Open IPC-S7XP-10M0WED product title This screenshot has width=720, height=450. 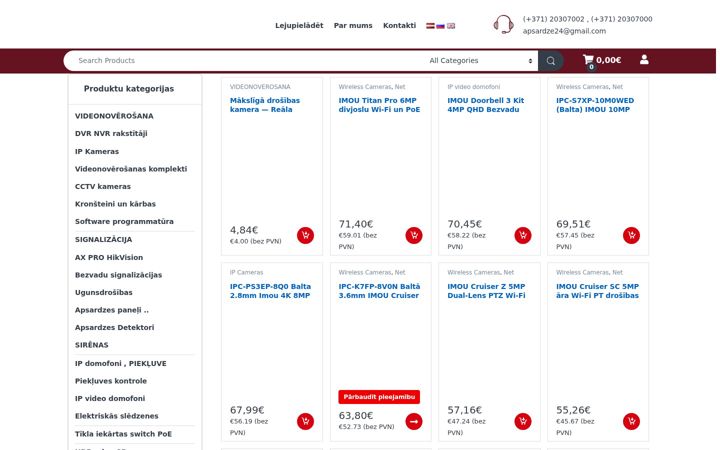pos(595,105)
